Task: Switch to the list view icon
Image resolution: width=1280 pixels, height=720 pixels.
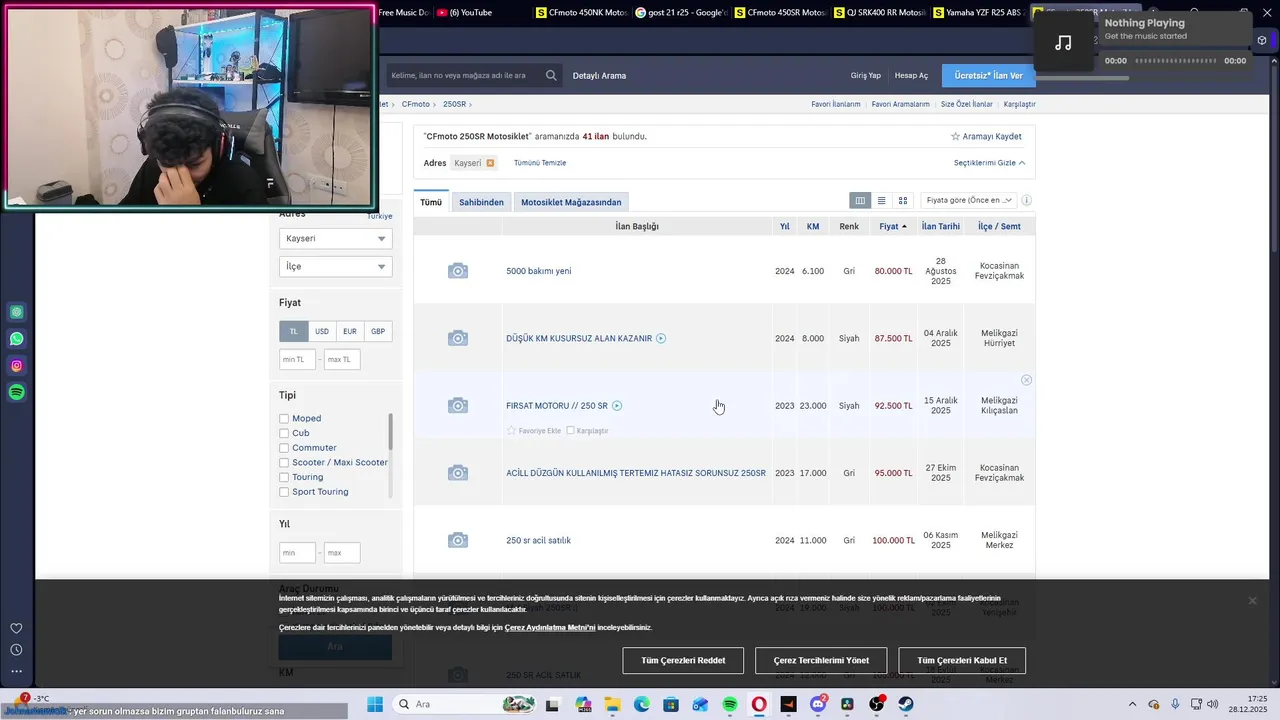Action: [x=881, y=201]
